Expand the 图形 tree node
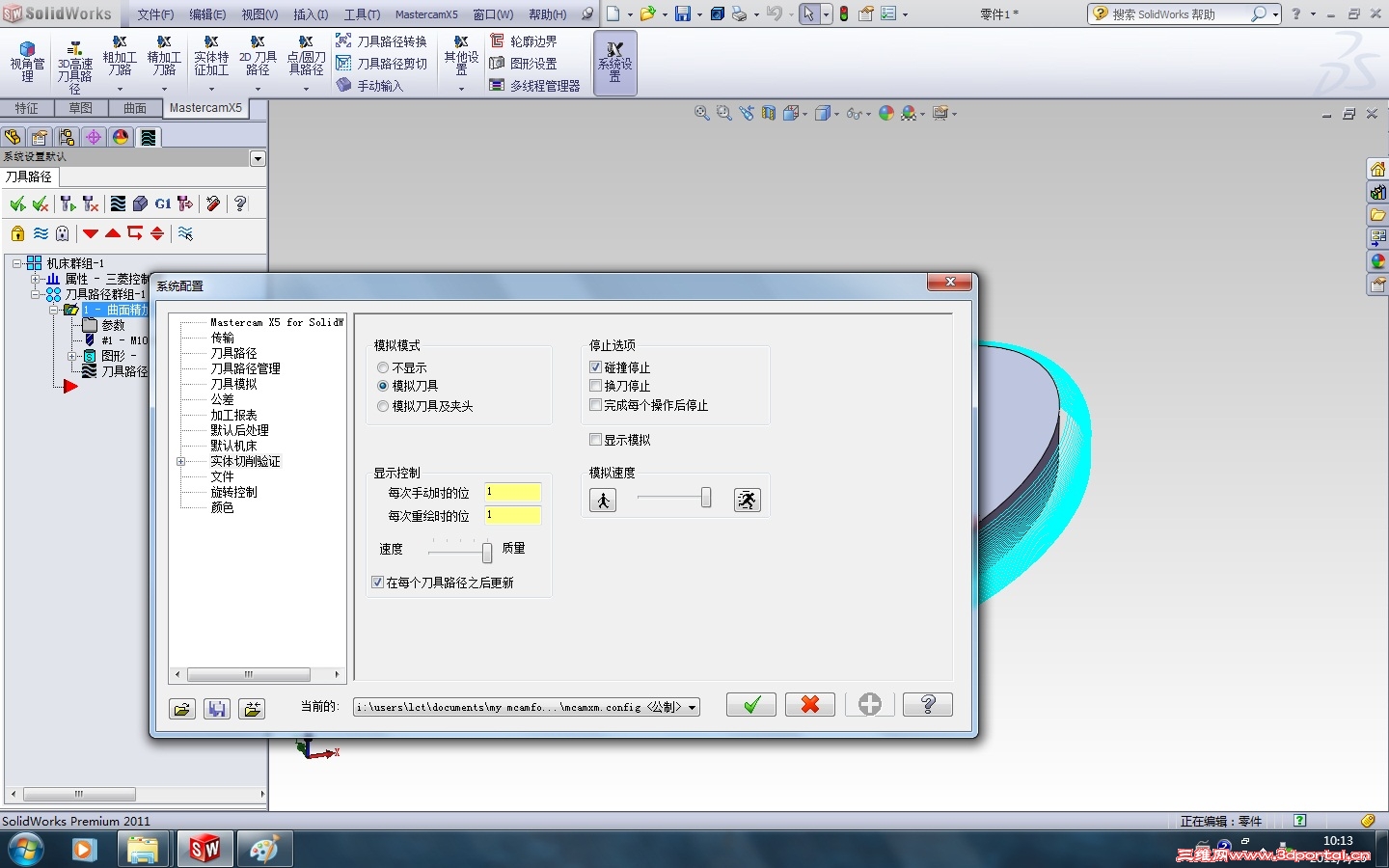 click(71, 356)
